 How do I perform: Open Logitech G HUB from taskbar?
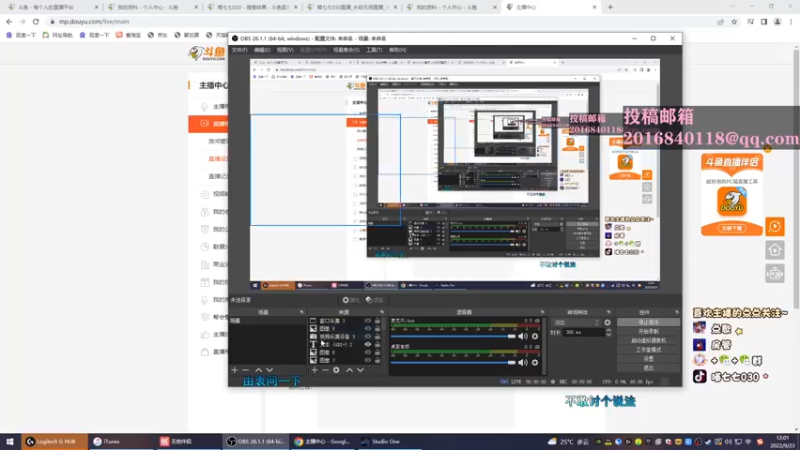click(54, 442)
